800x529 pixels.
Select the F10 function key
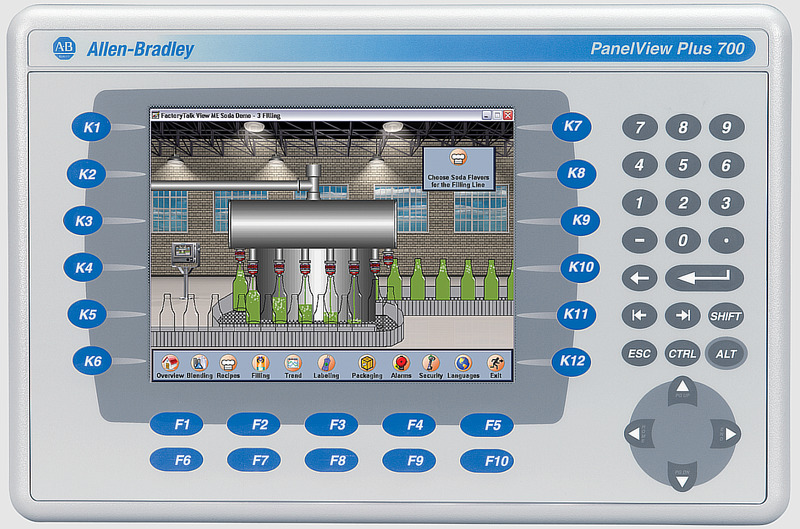tap(487, 461)
